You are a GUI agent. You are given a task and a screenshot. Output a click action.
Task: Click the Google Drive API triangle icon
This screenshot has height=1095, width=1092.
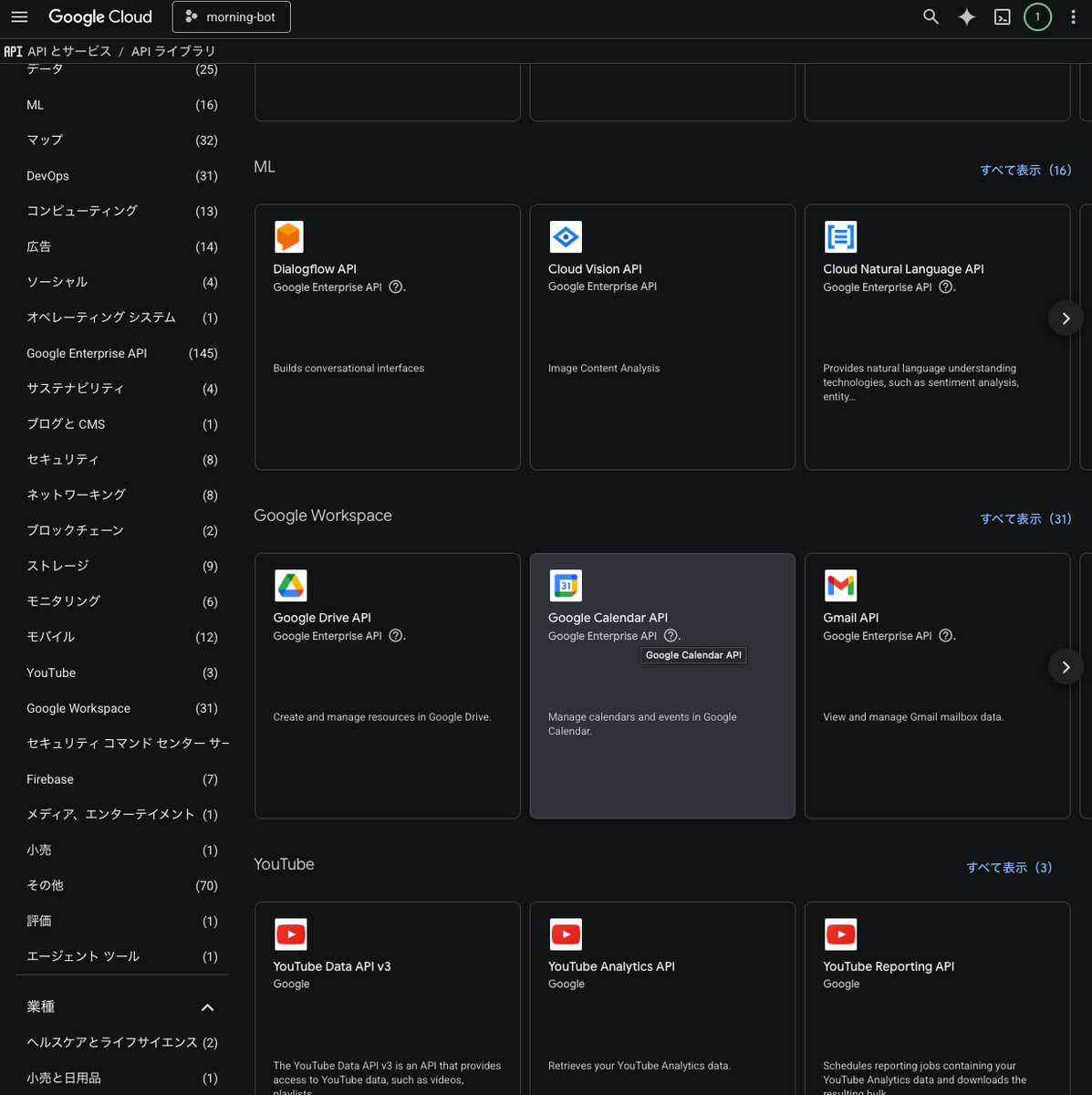click(x=290, y=585)
